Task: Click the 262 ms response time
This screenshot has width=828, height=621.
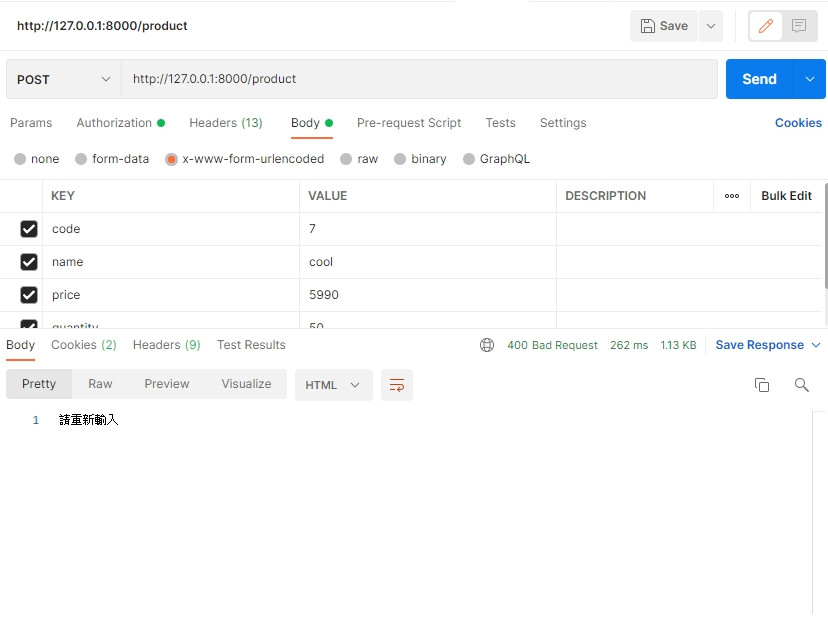Action: tap(629, 345)
